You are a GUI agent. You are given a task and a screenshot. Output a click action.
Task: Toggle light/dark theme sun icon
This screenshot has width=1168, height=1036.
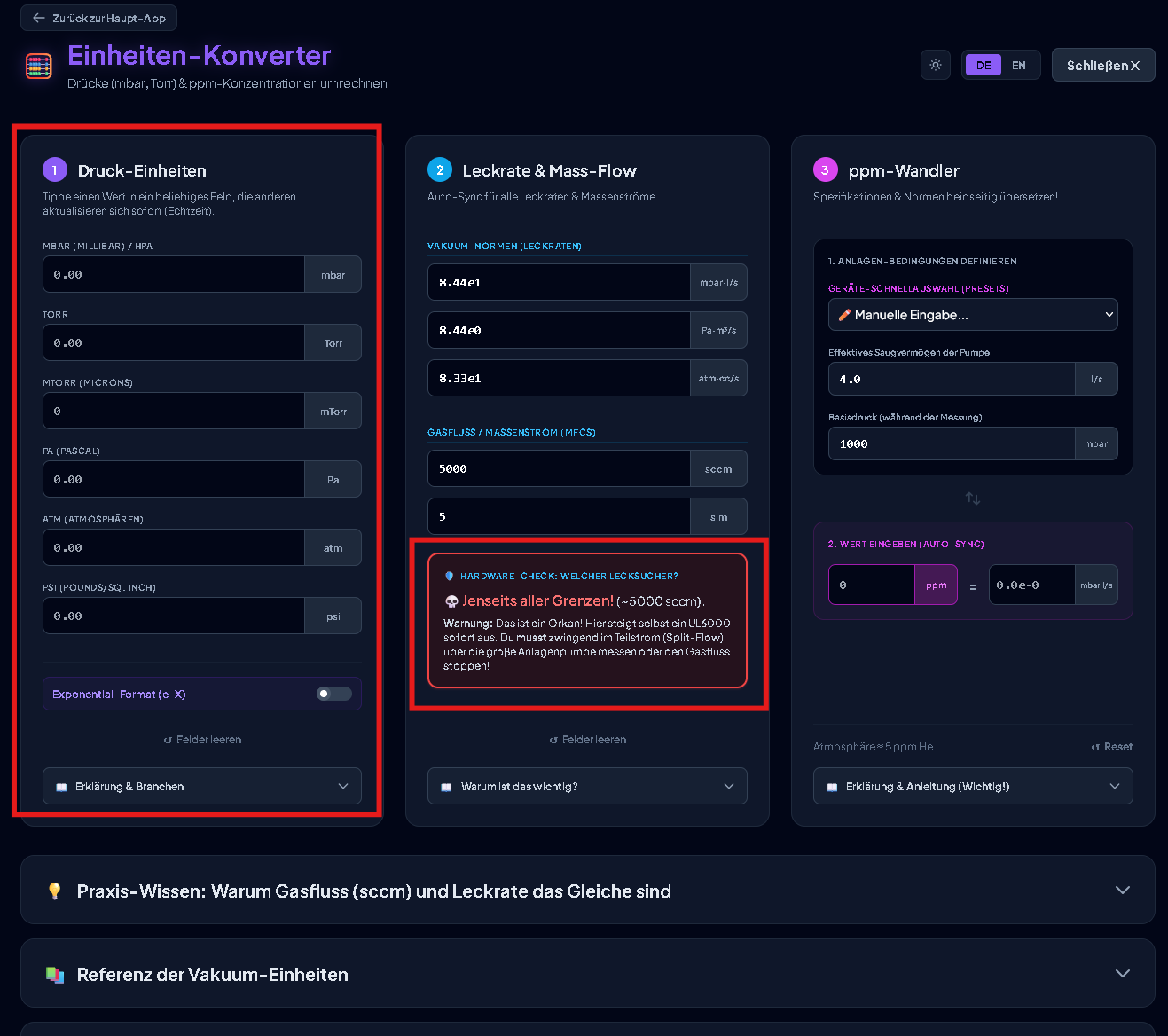coord(936,65)
